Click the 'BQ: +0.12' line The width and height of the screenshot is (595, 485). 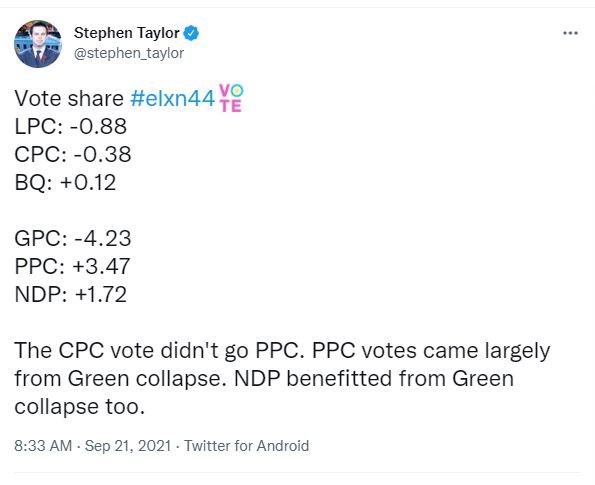[65, 183]
